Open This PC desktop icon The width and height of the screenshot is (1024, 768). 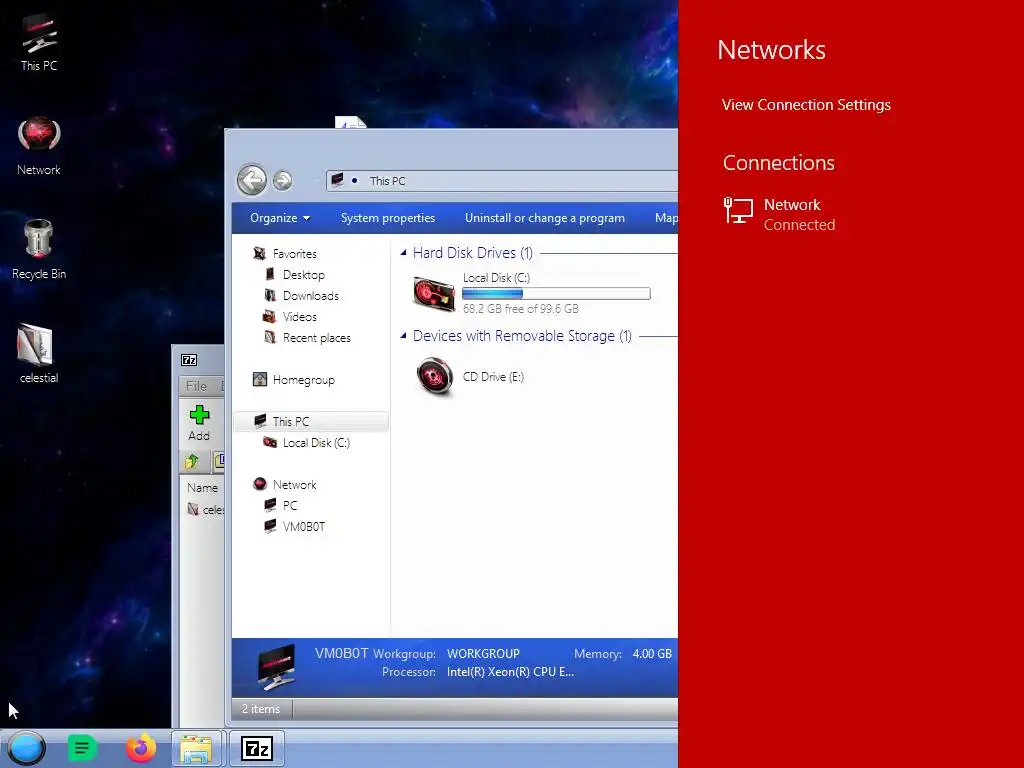click(x=39, y=41)
